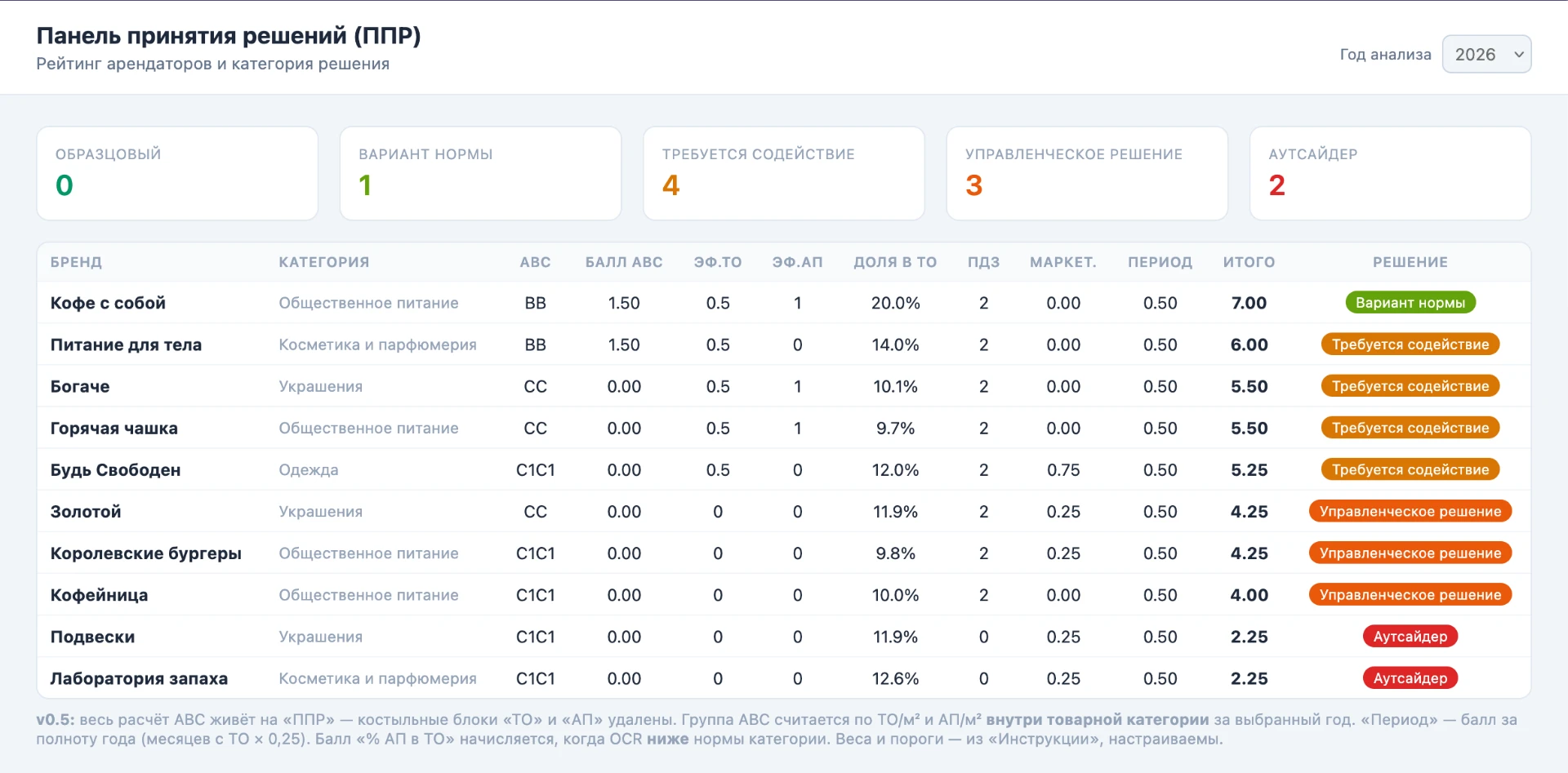The width and height of the screenshot is (1568, 773).
Task: Click the БРЕНД column header
Action: pyautogui.click(x=76, y=262)
